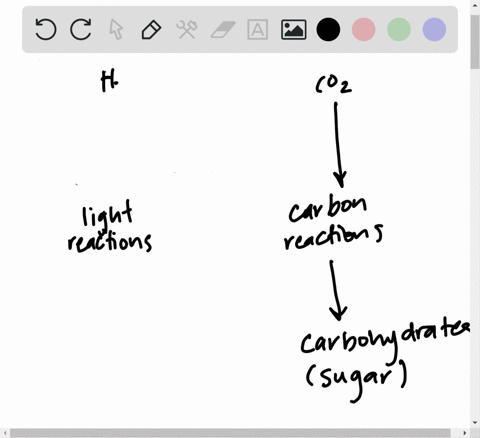Viewport: 480px width, 438px height.
Task: Select the eraser tool
Action: [x=223, y=30]
